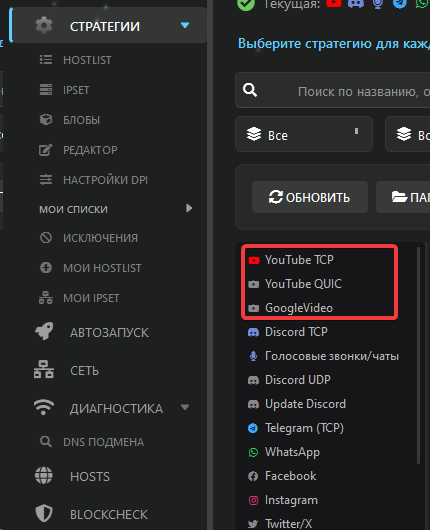Image resolution: width=430 pixels, height=530 pixels.
Task: Expand the МОИ СПИСКИ arrow
Action: click(189, 208)
